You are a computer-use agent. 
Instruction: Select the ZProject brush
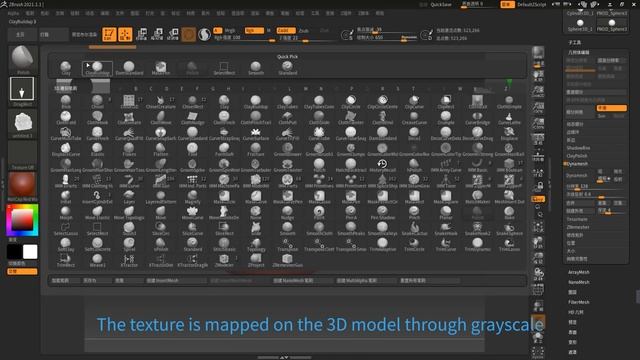point(256,260)
